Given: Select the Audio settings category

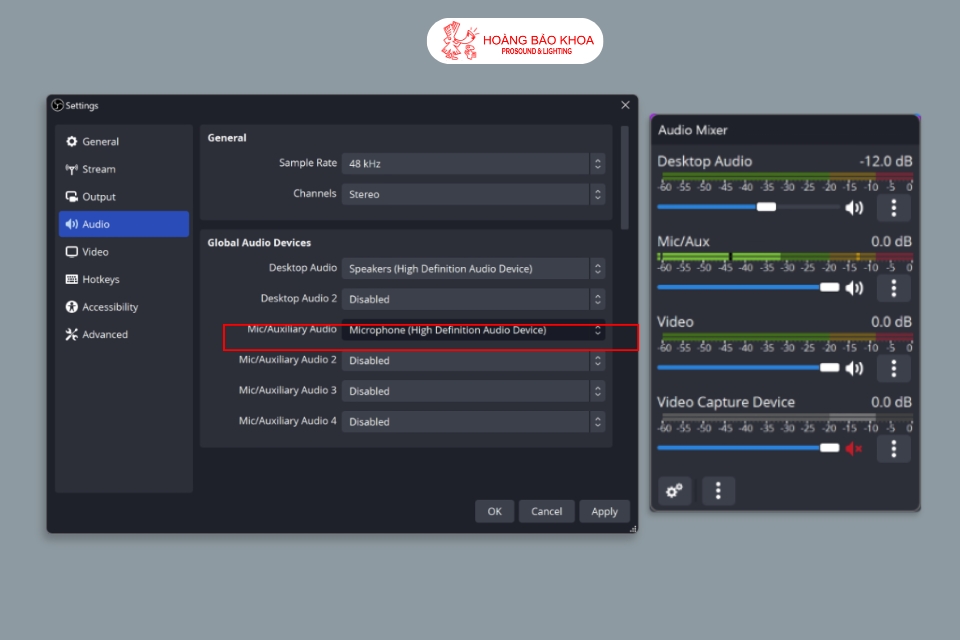Looking at the screenshot, I should point(124,224).
